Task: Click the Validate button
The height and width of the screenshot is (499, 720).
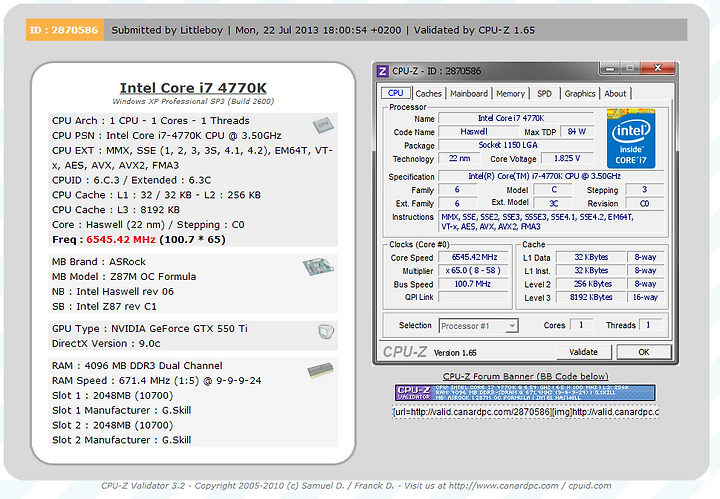Action: (584, 352)
